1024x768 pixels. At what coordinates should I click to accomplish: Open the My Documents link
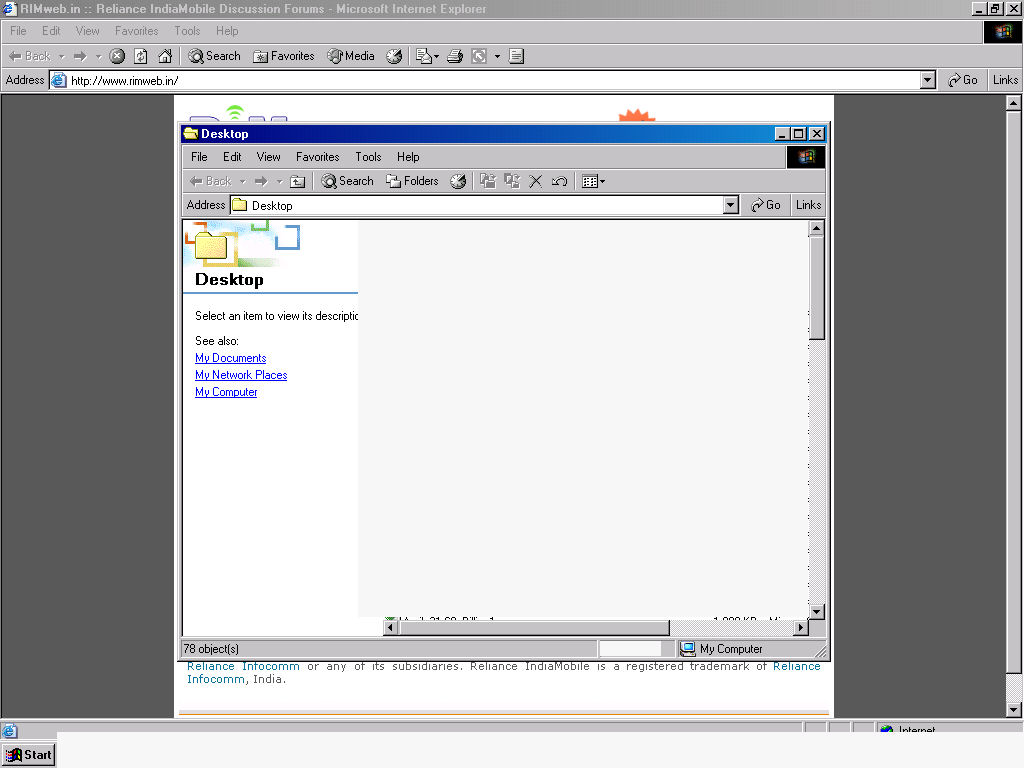coord(231,358)
